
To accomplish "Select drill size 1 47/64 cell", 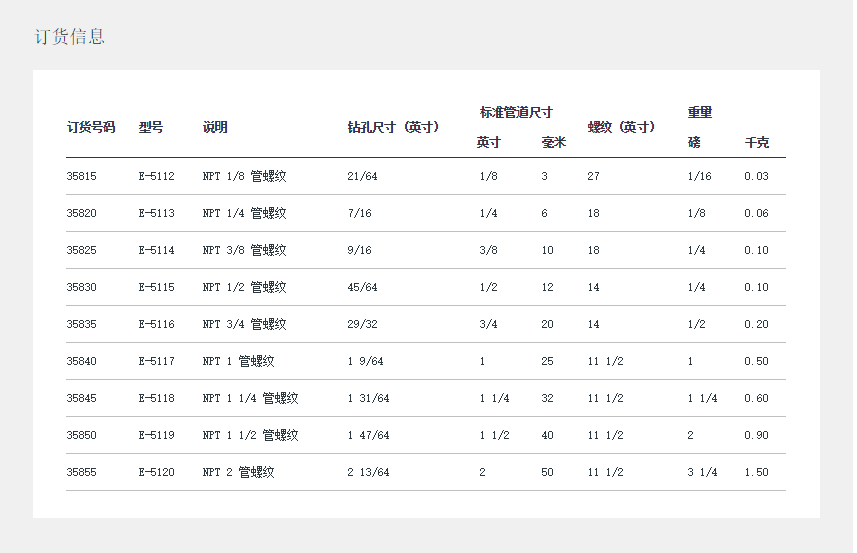I will coord(368,435).
